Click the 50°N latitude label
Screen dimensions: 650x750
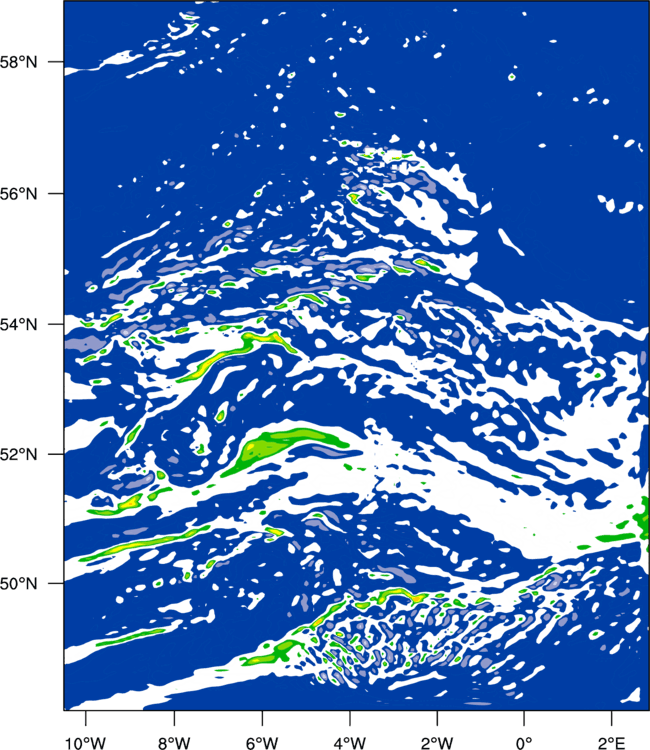pos(19,584)
